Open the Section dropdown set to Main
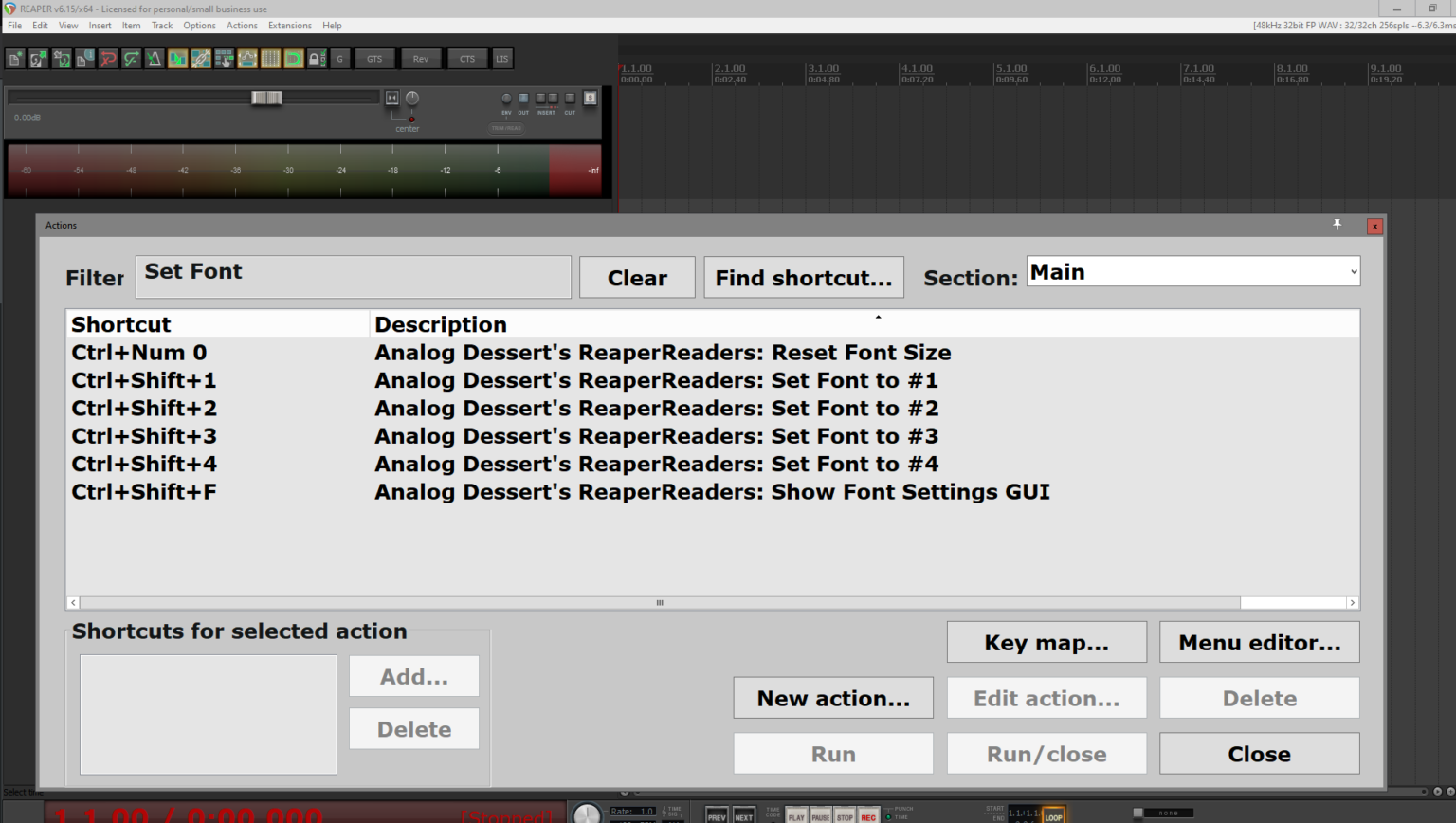 click(1192, 272)
